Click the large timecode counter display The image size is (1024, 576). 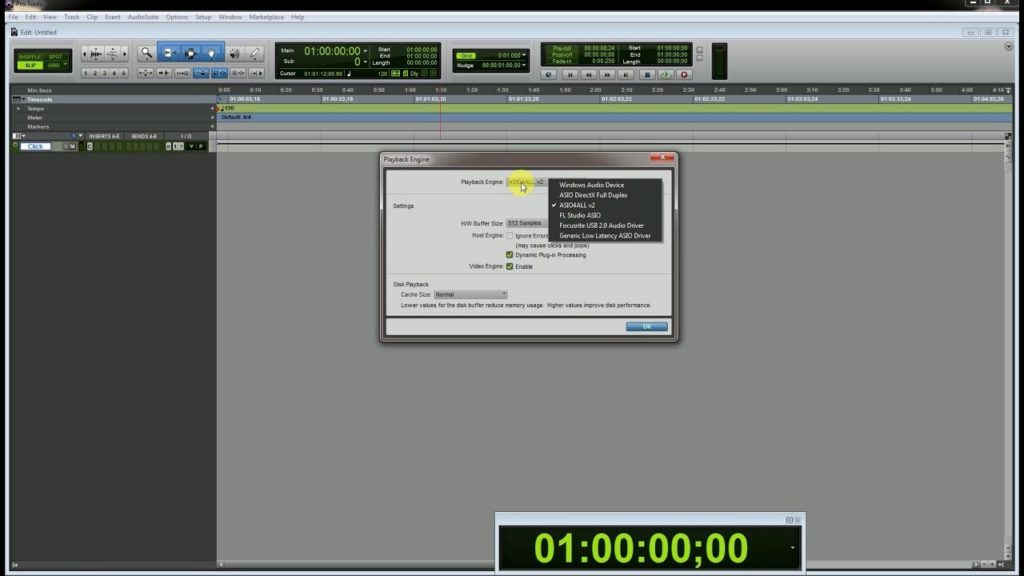pos(641,548)
